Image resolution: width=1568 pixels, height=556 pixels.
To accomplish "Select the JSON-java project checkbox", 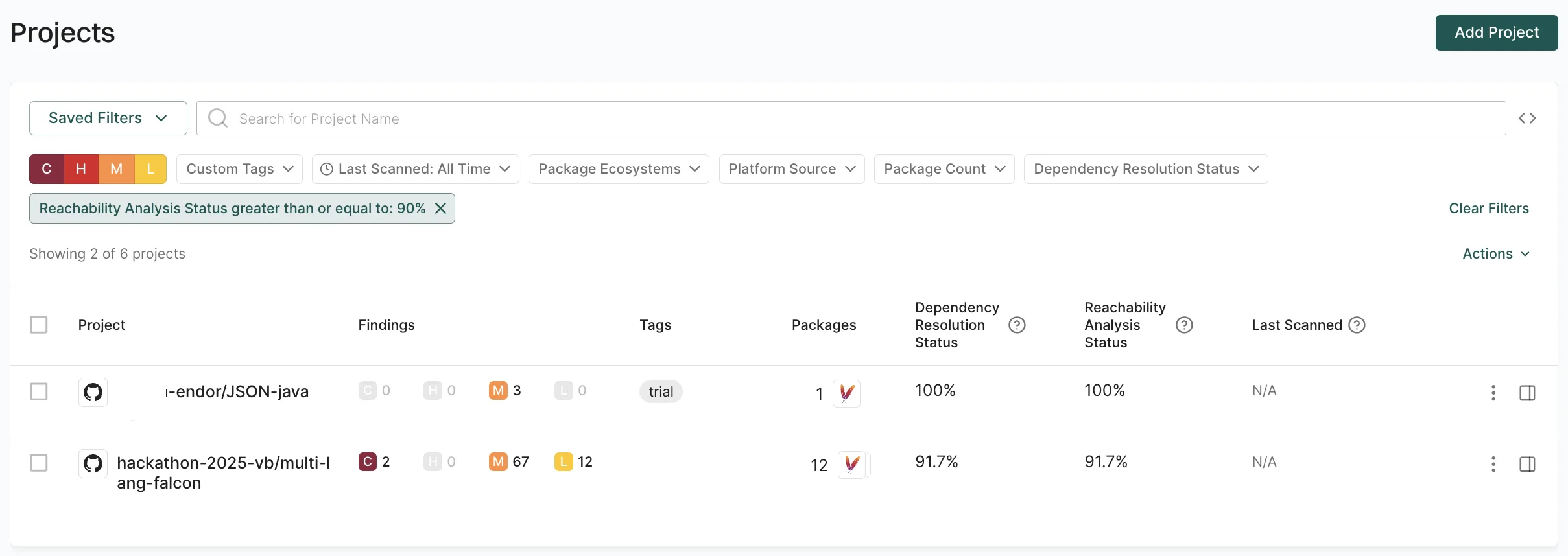I will click(x=39, y=391).
